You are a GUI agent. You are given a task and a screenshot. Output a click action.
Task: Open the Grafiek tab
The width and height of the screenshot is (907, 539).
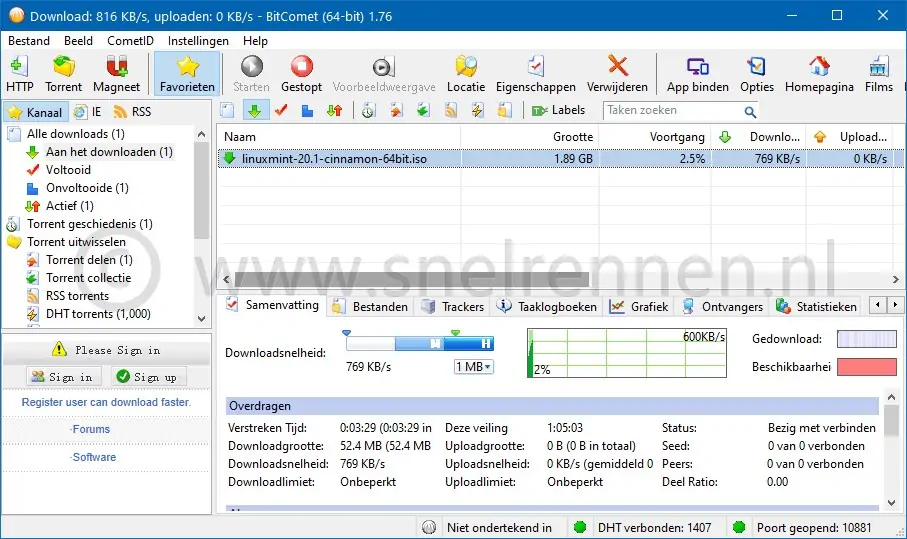(x=640, y=307)
